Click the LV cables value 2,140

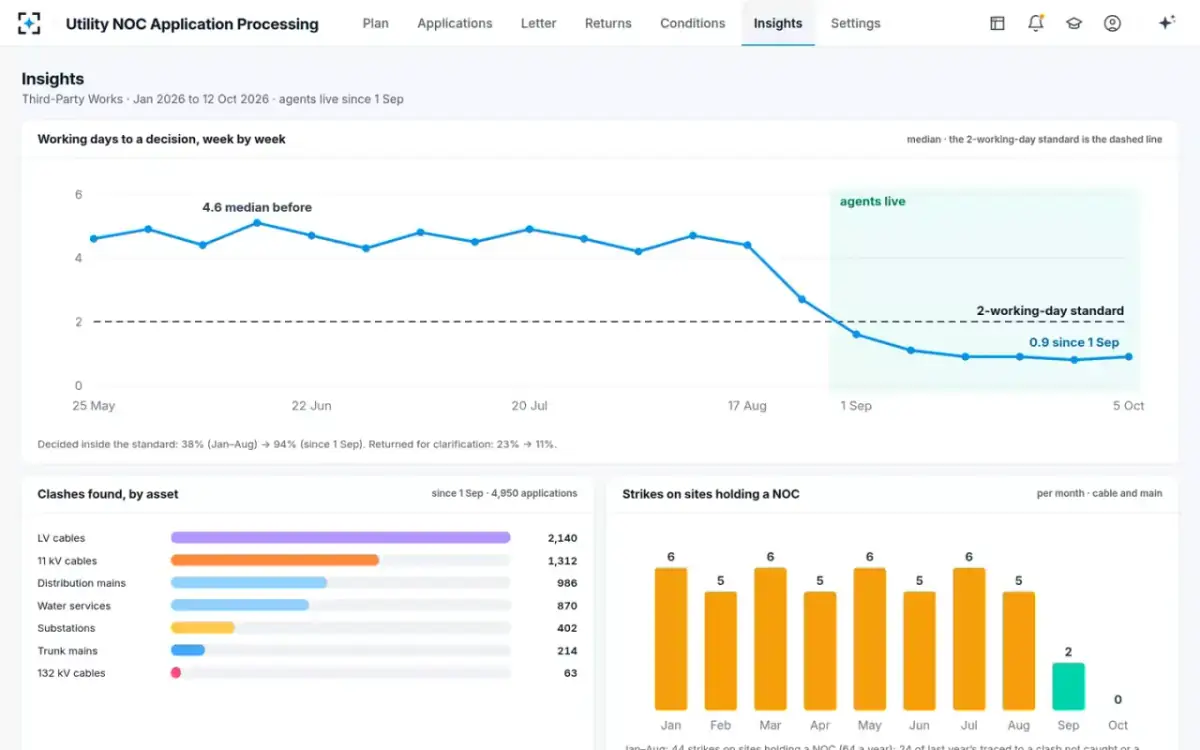563,538
